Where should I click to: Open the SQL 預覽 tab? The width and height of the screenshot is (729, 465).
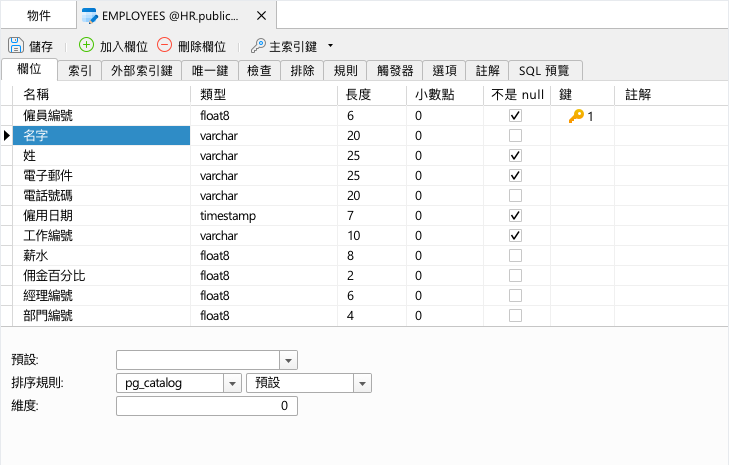pos(544,71)
